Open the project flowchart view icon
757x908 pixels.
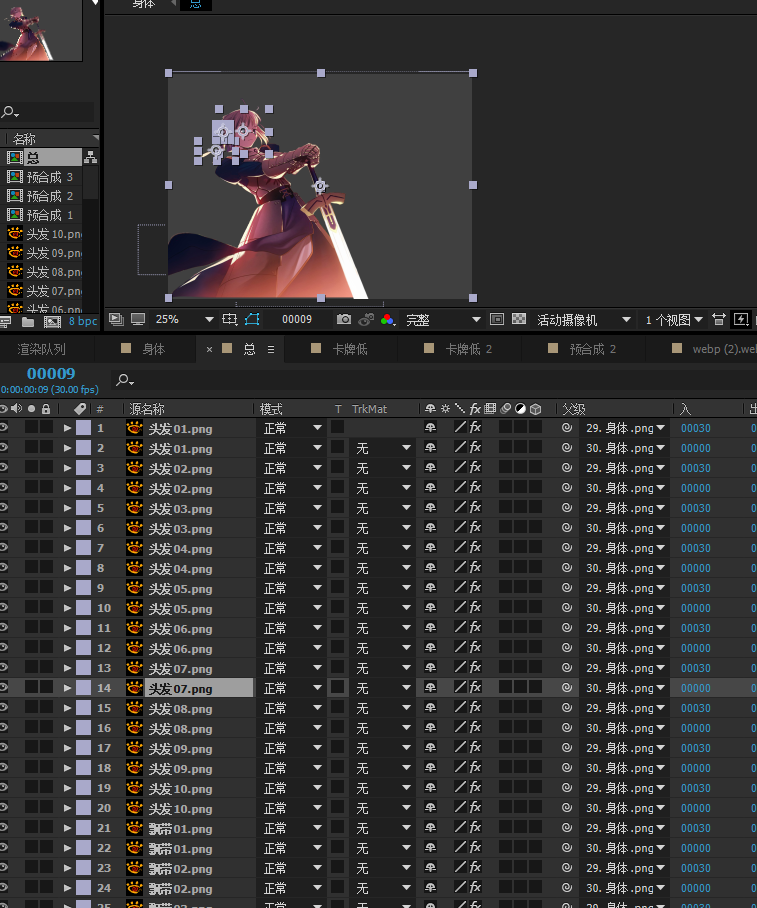[90, 157]
